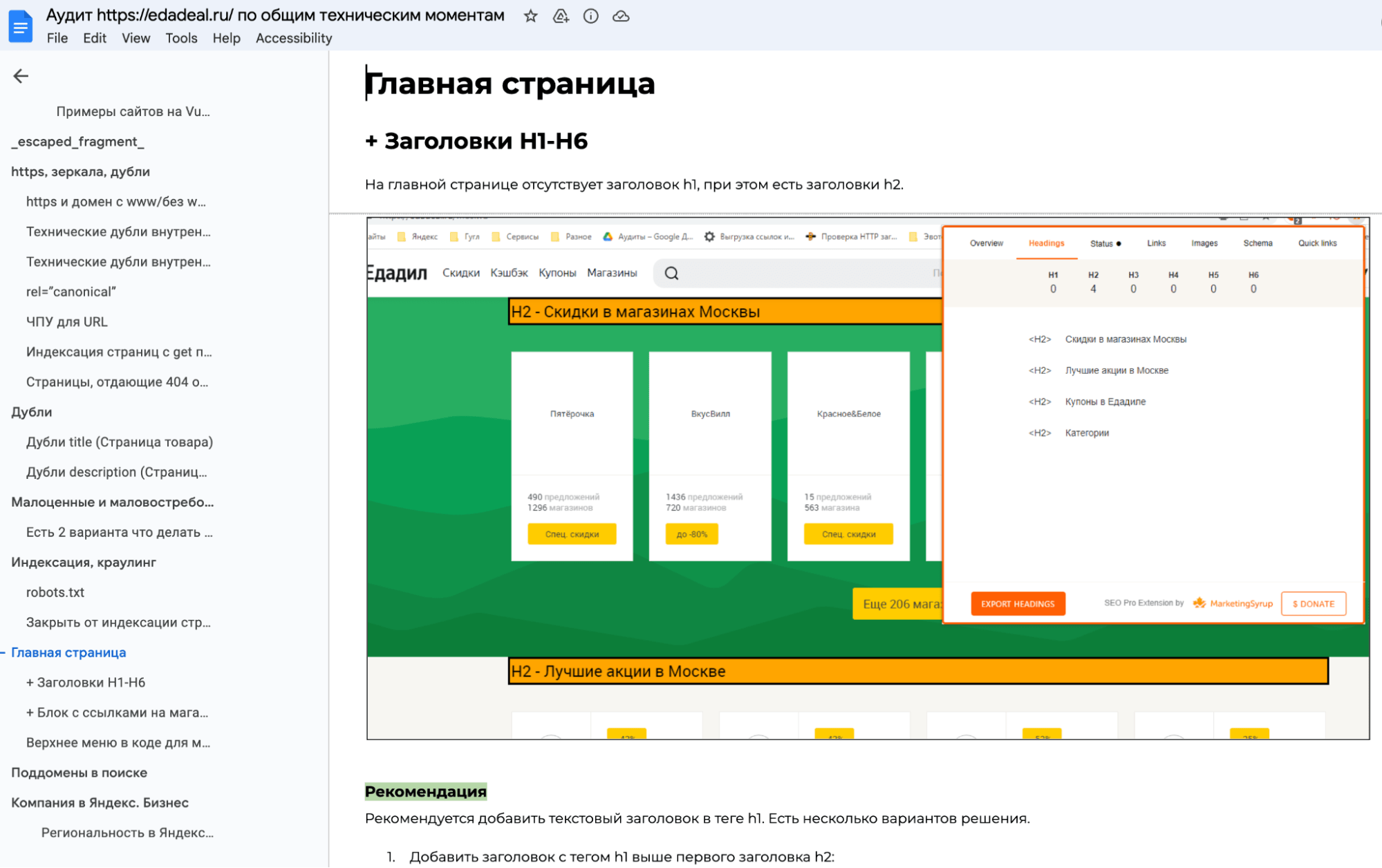Open the View menu
This screenshot has height=868, width=1382.
pos(136,38)
